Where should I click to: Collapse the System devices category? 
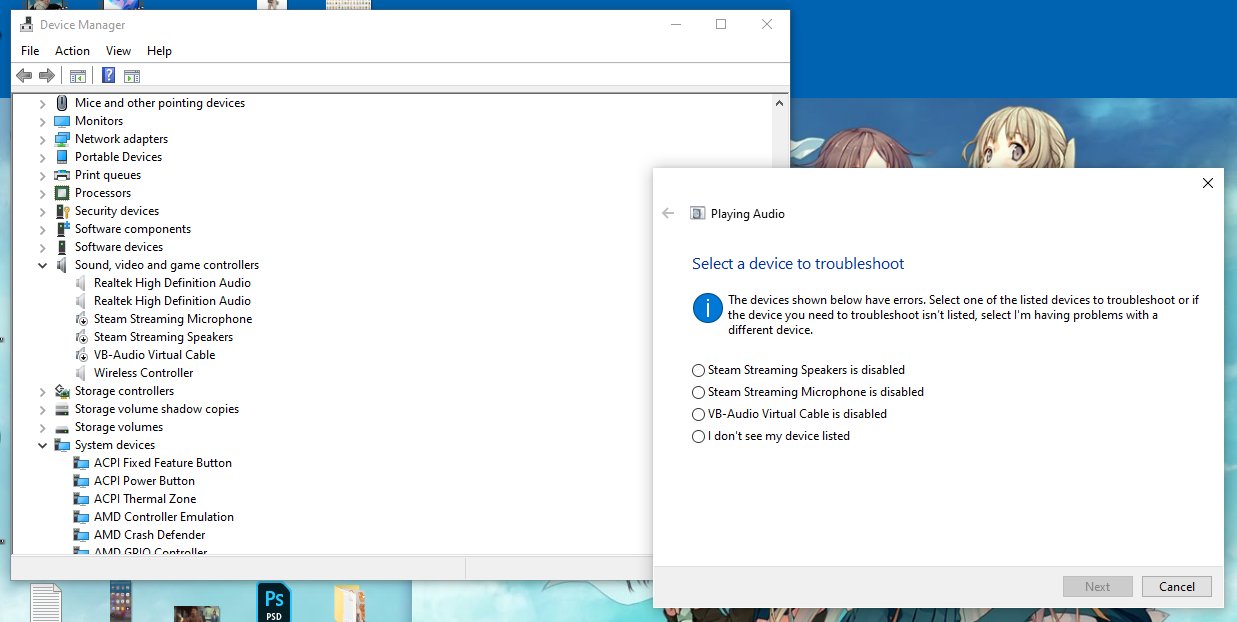(42, 445)
